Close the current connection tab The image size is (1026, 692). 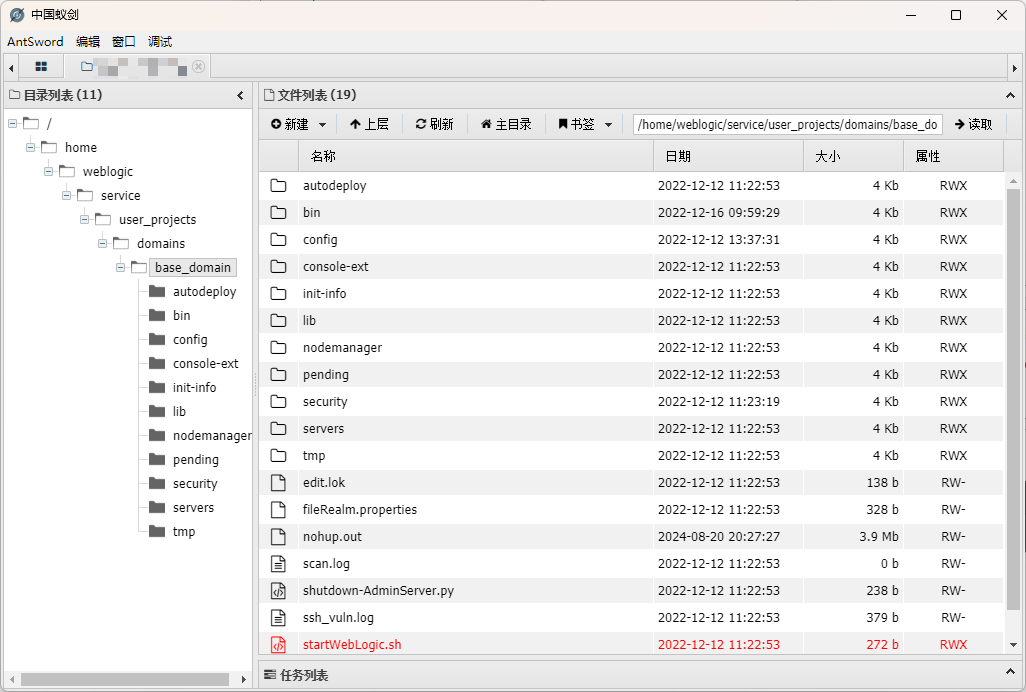[x=198, y=67]
